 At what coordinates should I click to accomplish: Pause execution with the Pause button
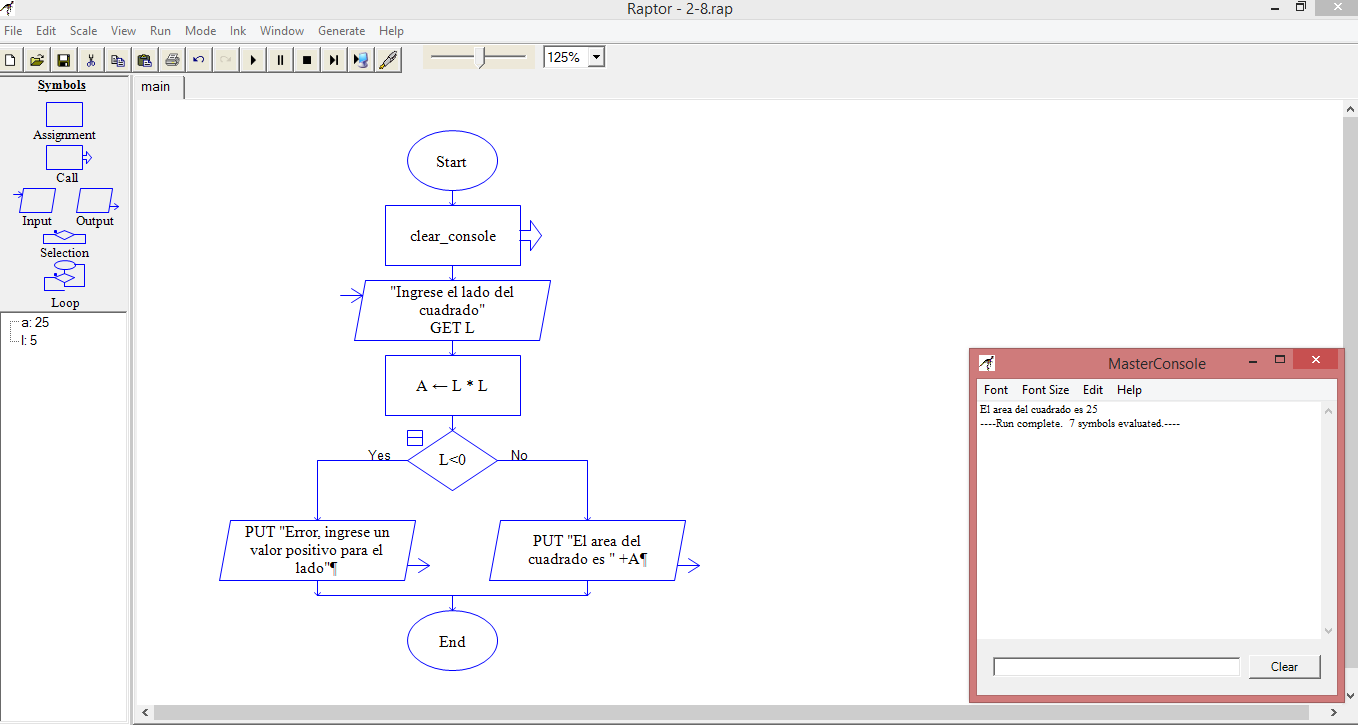280,60
